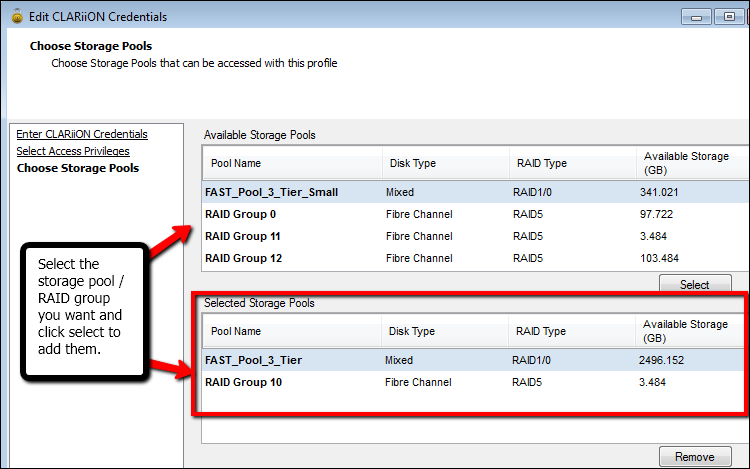Sort available pools by Disk Type header
This screenshot has height=469, width=750.
[446, 163]
